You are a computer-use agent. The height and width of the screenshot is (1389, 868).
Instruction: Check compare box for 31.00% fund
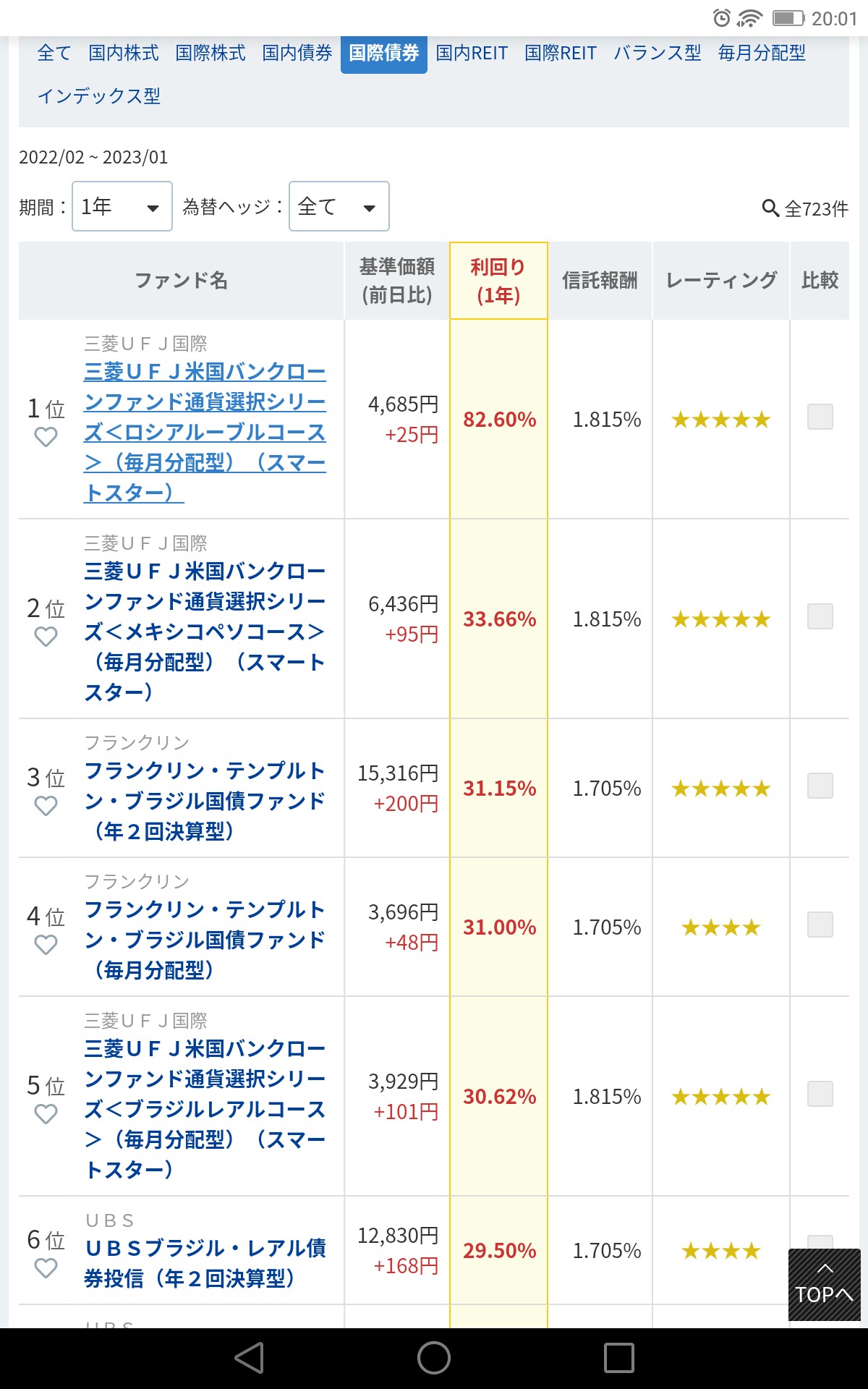point(820,925)
